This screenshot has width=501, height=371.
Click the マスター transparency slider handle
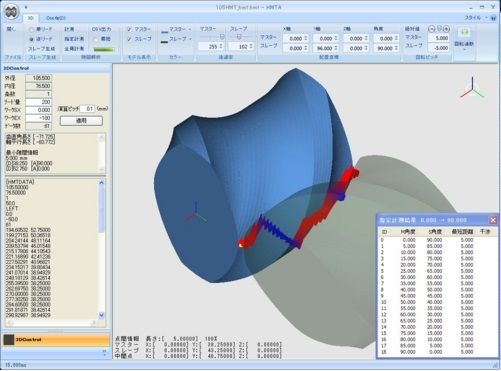[222, 36]
